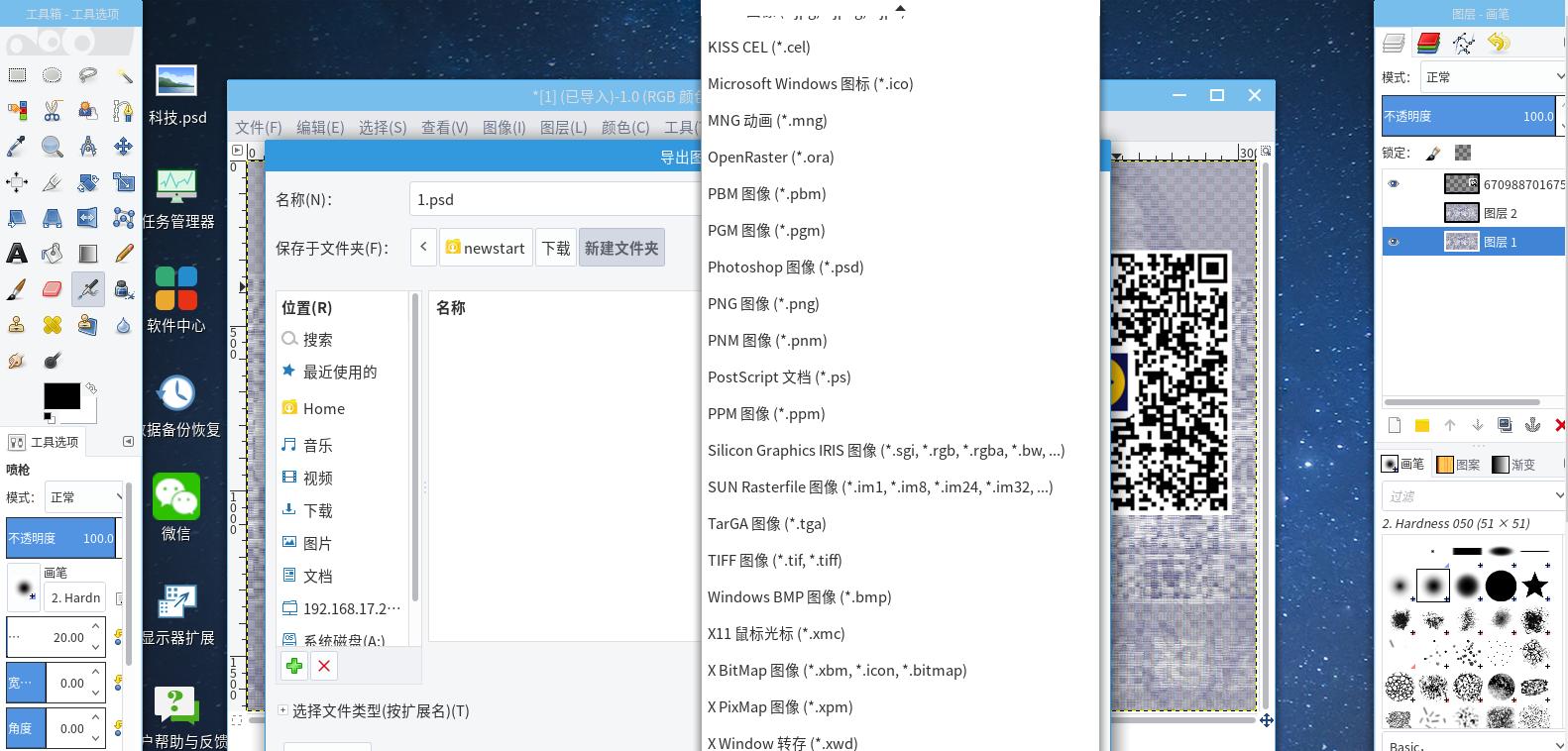Image resolution: width=1568 pixels, height=751 pixels.
Task: Select the Flip tool
Action: pos(88,218)
